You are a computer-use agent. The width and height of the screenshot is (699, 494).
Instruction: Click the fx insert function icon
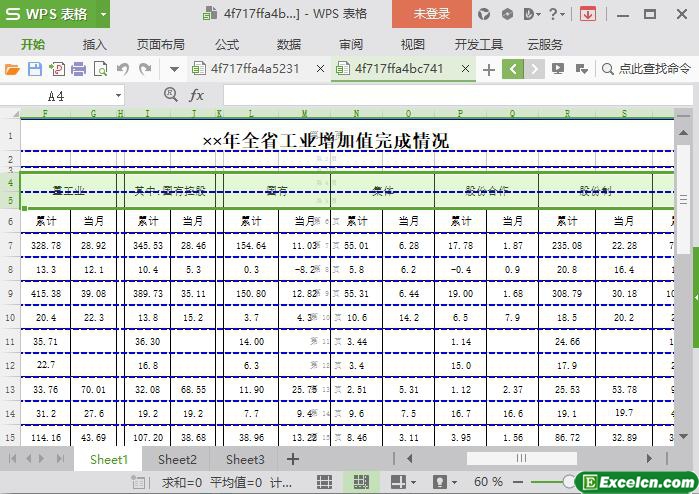point(197,95)
